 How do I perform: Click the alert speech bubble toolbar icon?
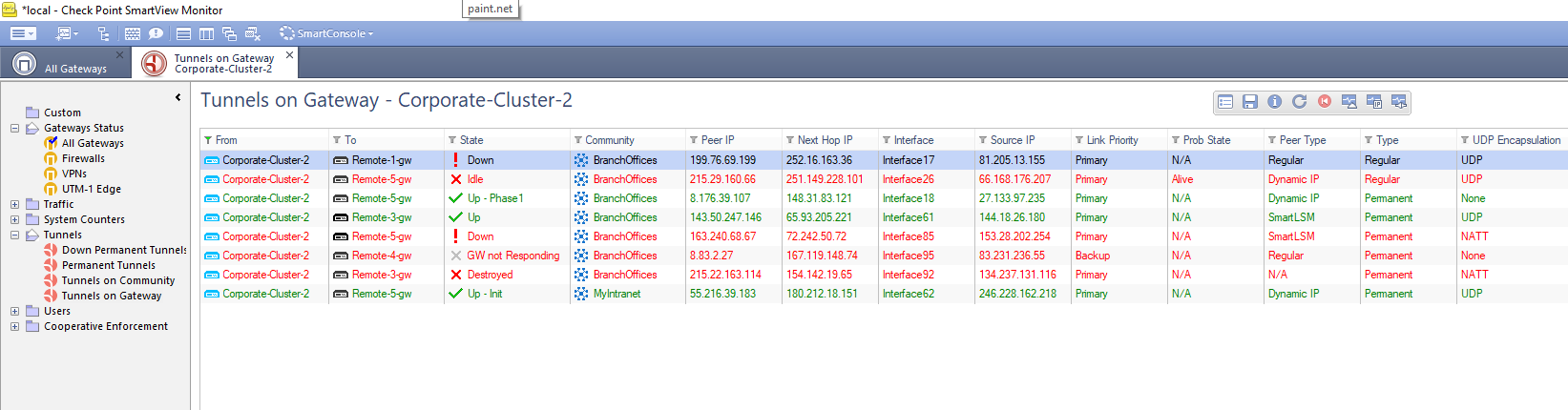point(156,33)
